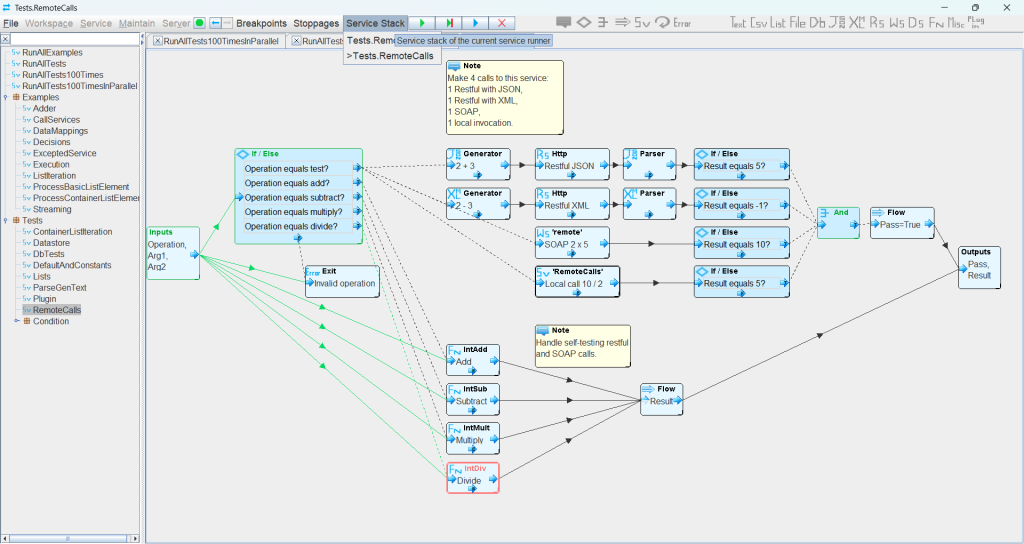The width and height of the screenshot is (1024, 544).
Task: Select the diamond If/Else decision palette icon
Action: point(584,22)
